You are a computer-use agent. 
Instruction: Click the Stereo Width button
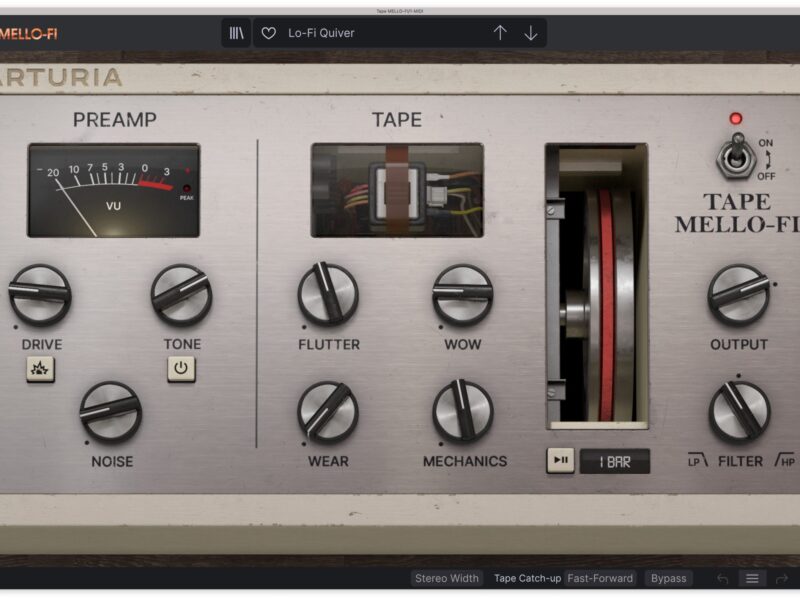point(447,578)
